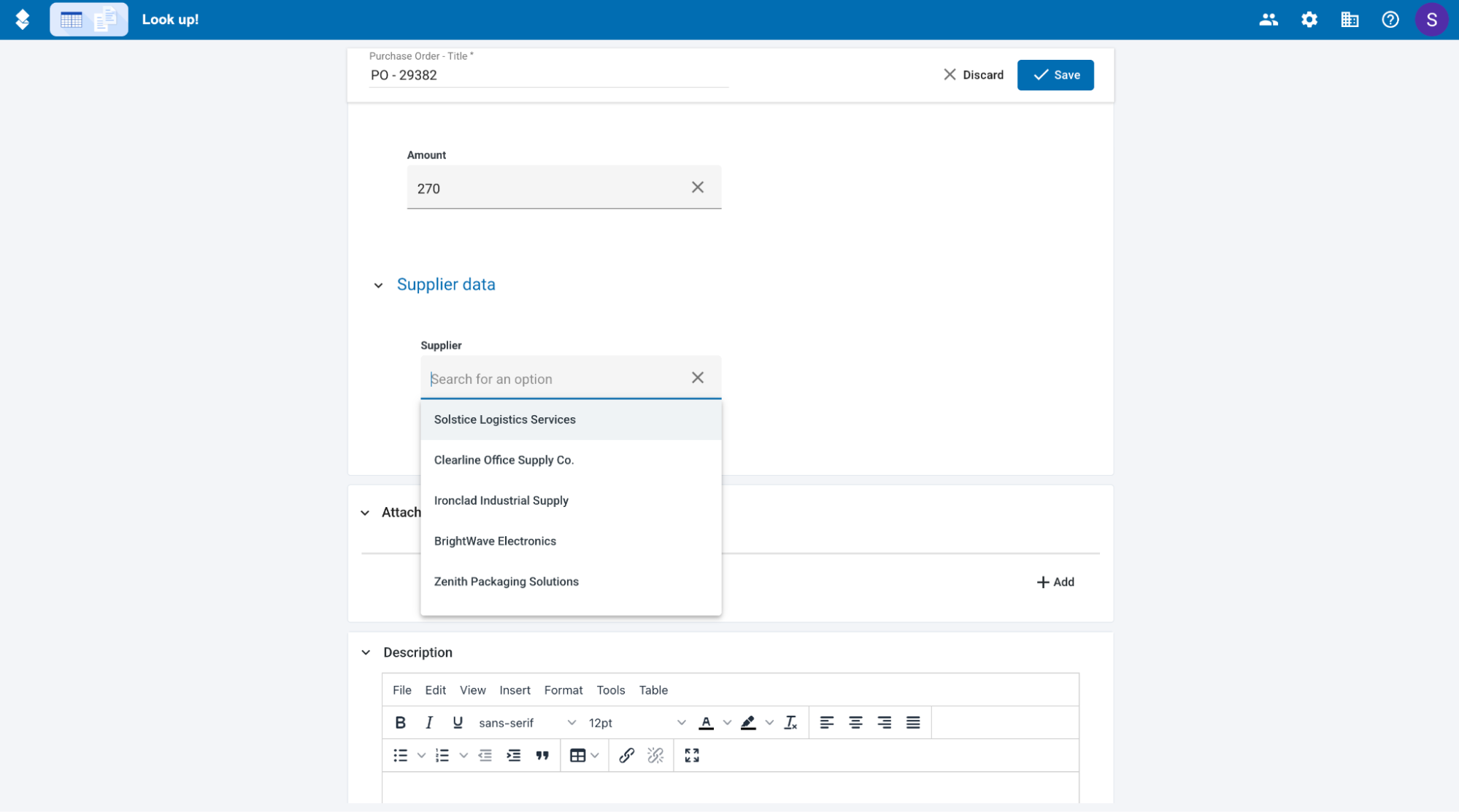Insert a blockquote
1459x812 pixels.
click(542, 755)
